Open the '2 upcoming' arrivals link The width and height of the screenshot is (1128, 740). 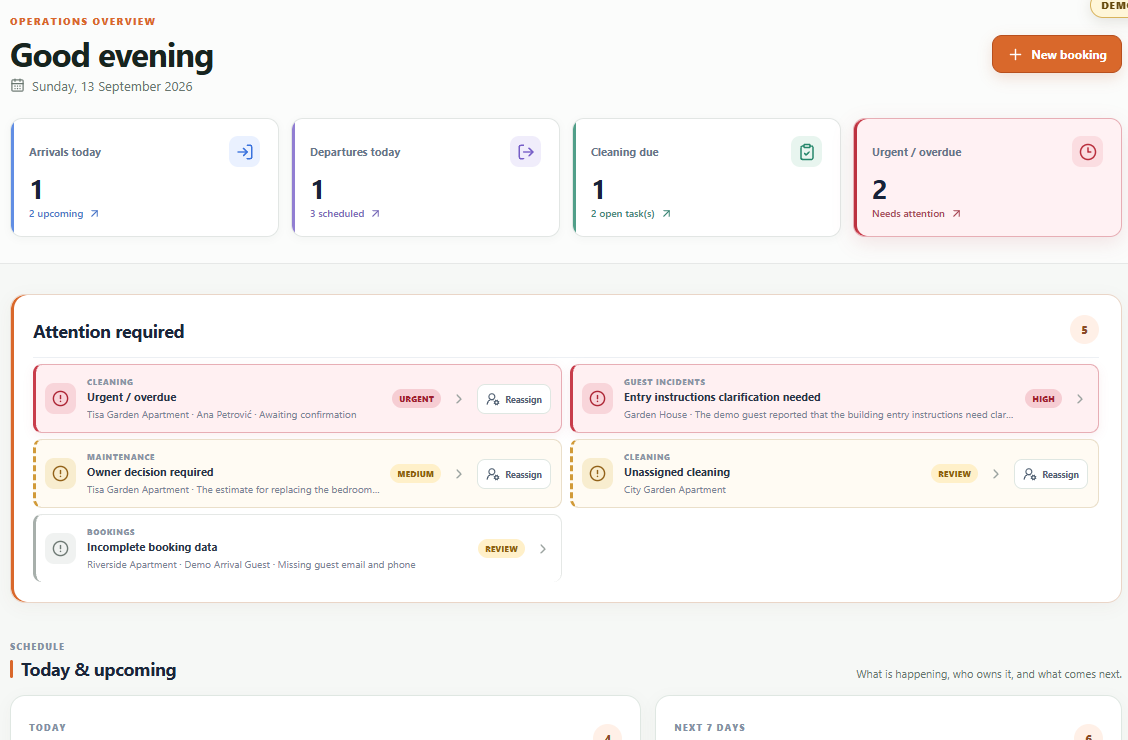tap(64, 214)
